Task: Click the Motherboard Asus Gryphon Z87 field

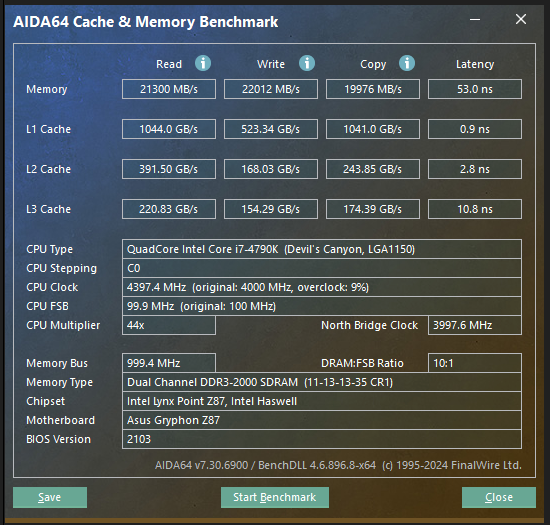Action: [322, 420]
